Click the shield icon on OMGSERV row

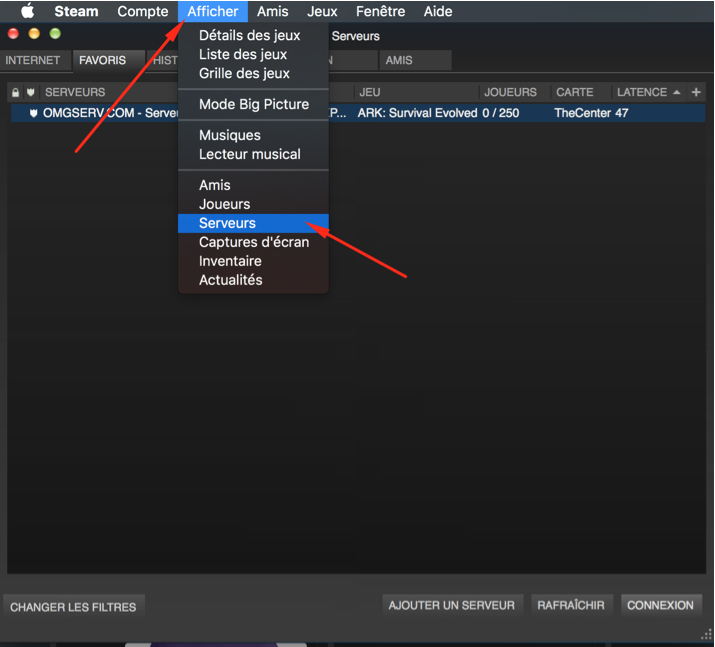[33, 113]
